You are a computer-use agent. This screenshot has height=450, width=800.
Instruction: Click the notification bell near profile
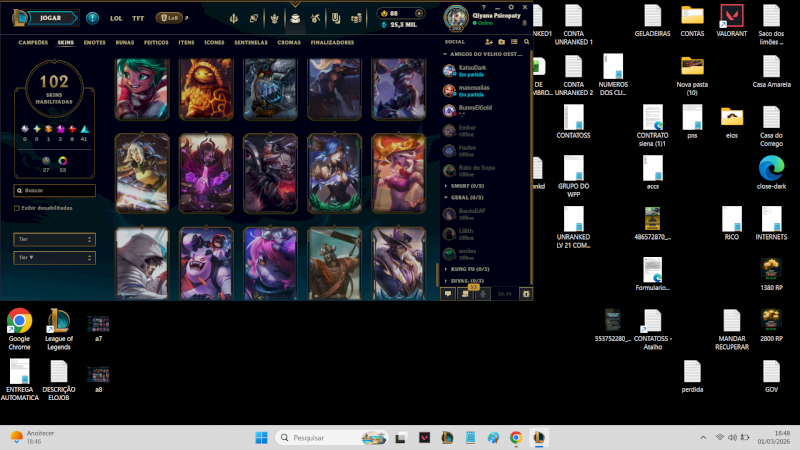click(x=524, y=23)
